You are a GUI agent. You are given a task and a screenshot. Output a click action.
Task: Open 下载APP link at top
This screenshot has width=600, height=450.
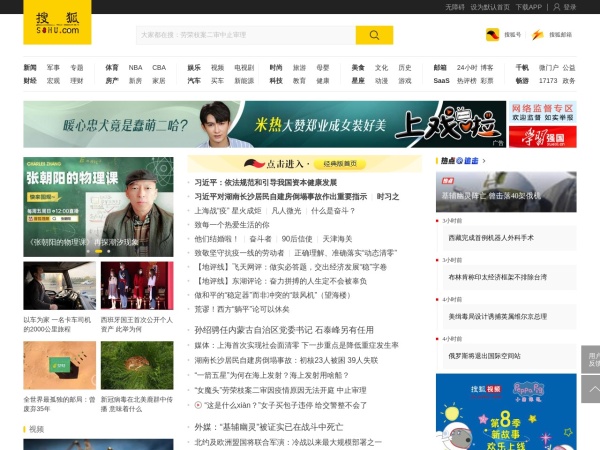pyautogui.click(x=529, y=6)
